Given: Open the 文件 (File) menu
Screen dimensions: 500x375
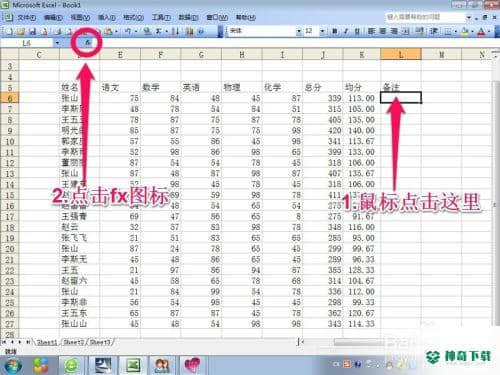Looking at the screenshot, I should (26, 17).
